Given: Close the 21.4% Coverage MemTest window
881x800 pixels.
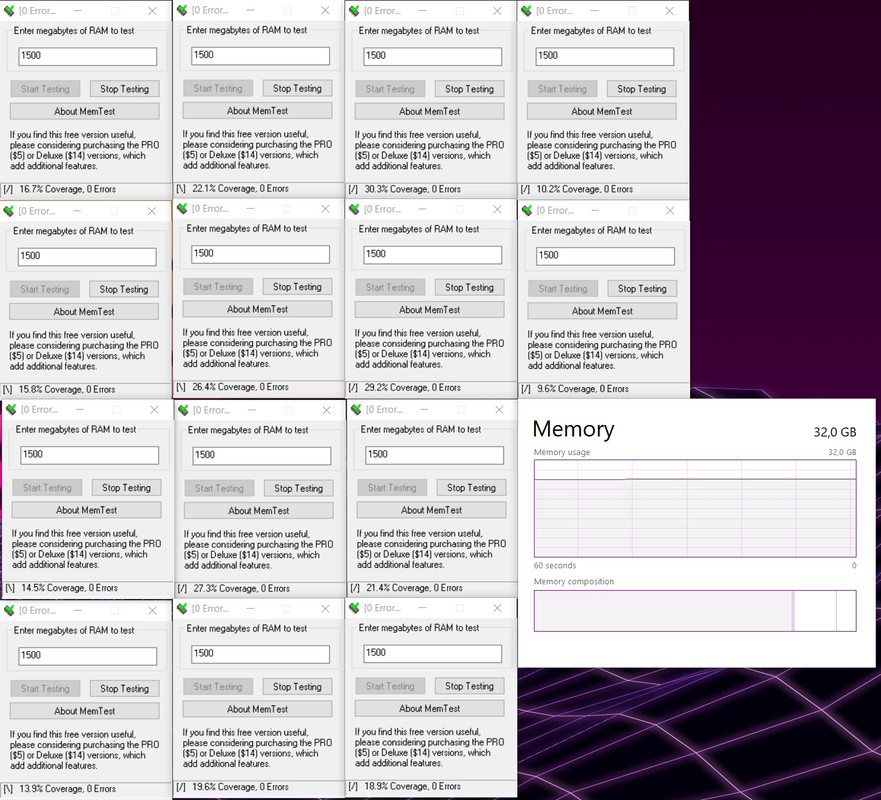Looking at the screenshot, I should 499,410.
